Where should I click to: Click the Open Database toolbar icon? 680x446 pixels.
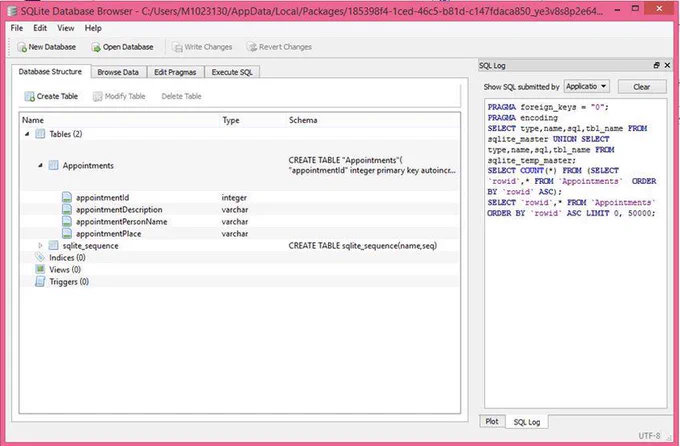tap(96, 47)
